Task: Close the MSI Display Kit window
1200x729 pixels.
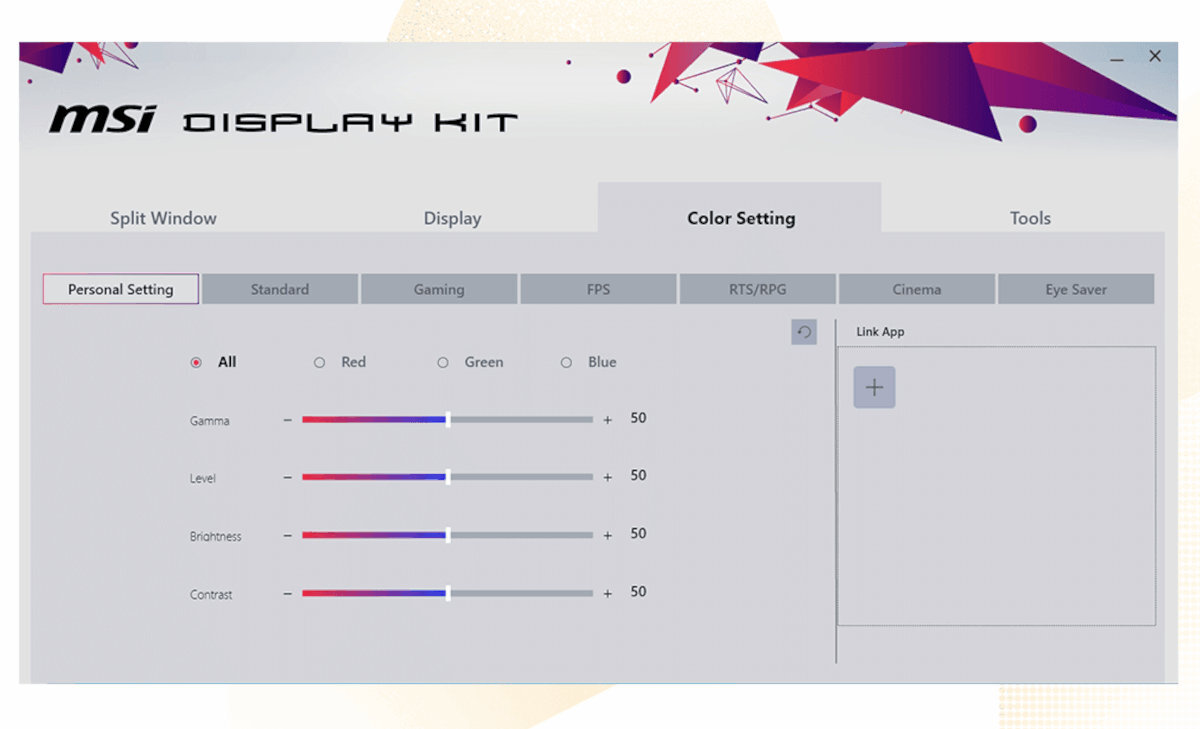Action: tap(1155, 56)
